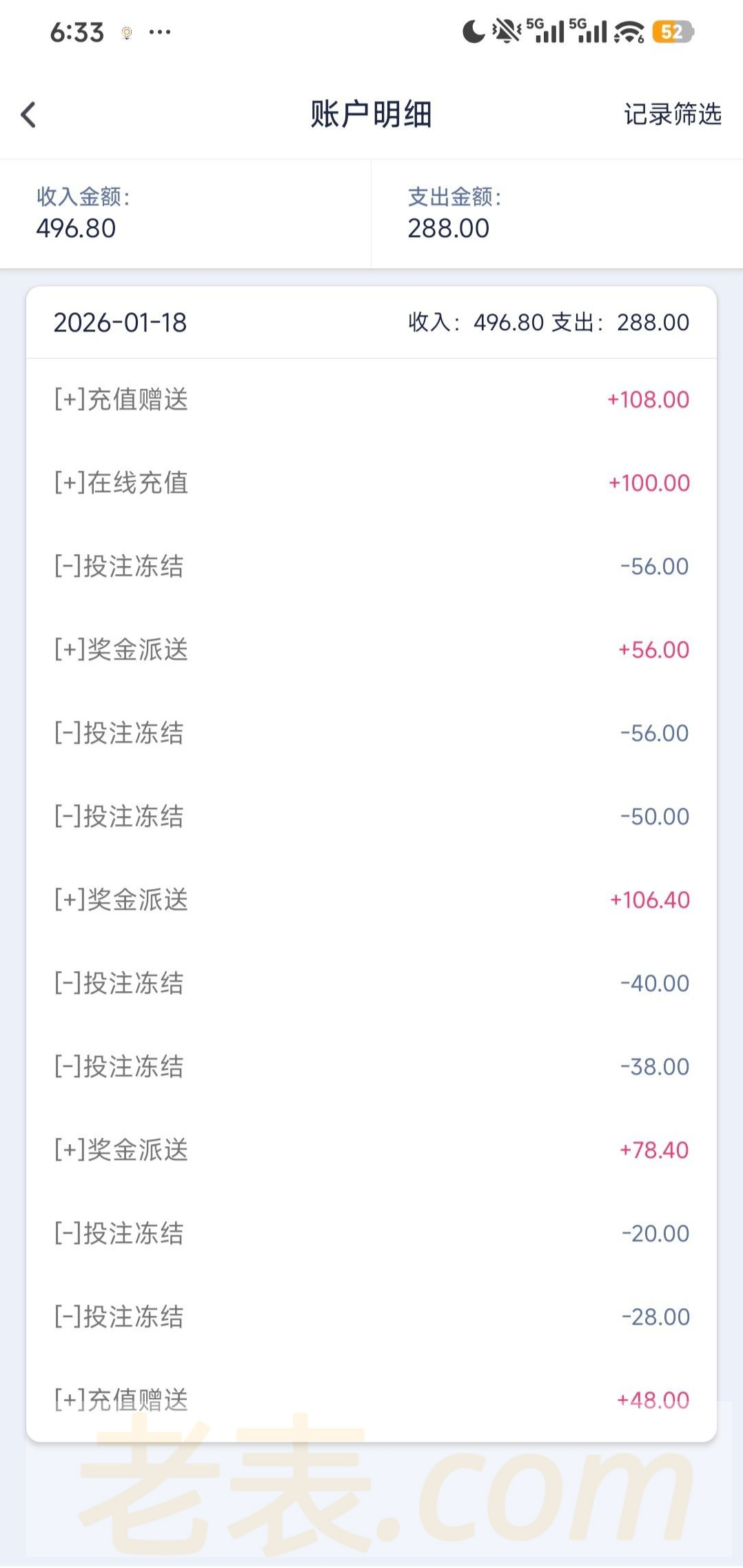Image resolution: width=743 pixels, height=1568 pixels.
Task: Tap the 投注冻结 -38.00 record
Action: [x=371, y=1067]
